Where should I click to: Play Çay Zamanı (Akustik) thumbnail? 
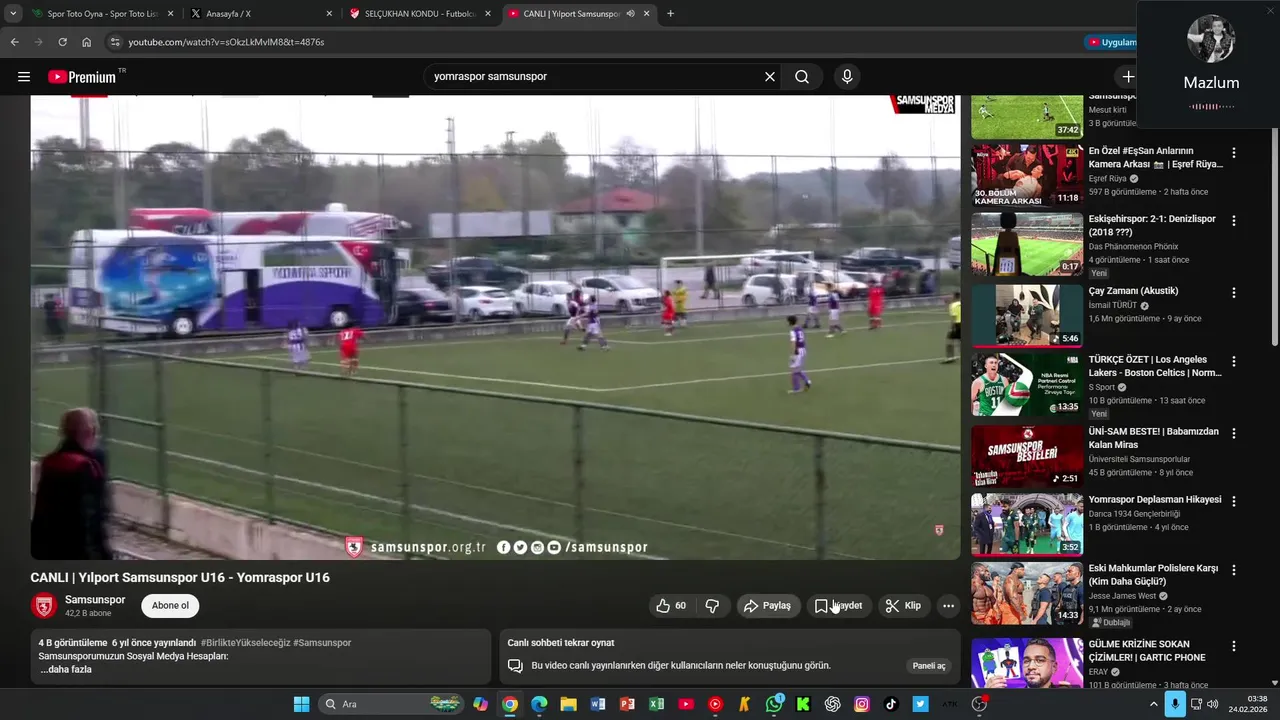point(1027,316)
